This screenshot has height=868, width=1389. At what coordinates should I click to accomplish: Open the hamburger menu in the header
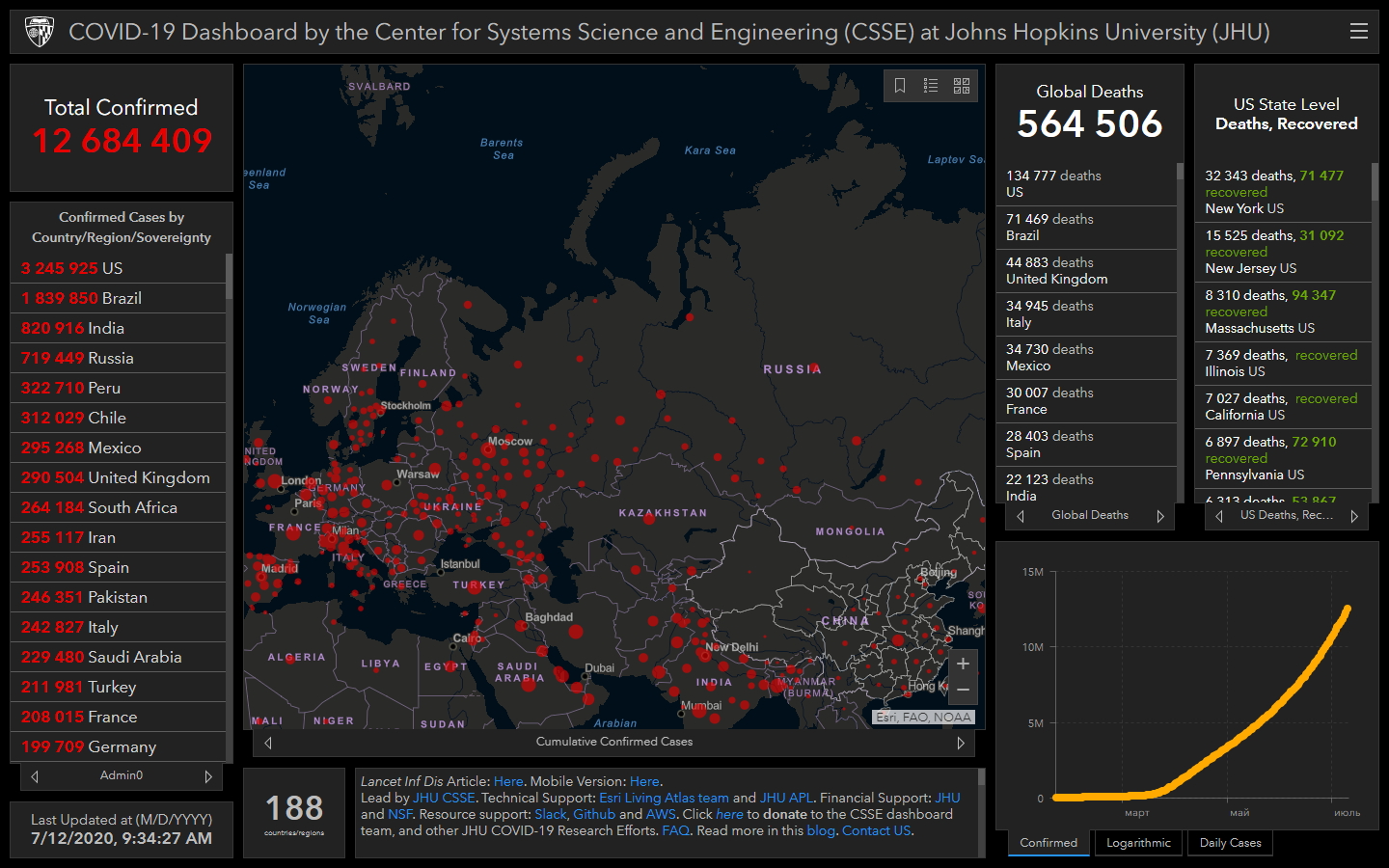coord(1358,32)
